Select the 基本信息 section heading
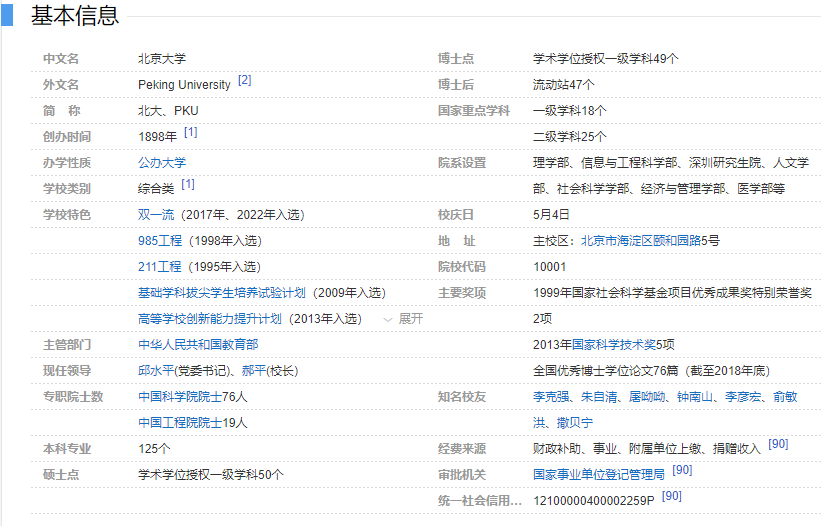 [74, 15]
